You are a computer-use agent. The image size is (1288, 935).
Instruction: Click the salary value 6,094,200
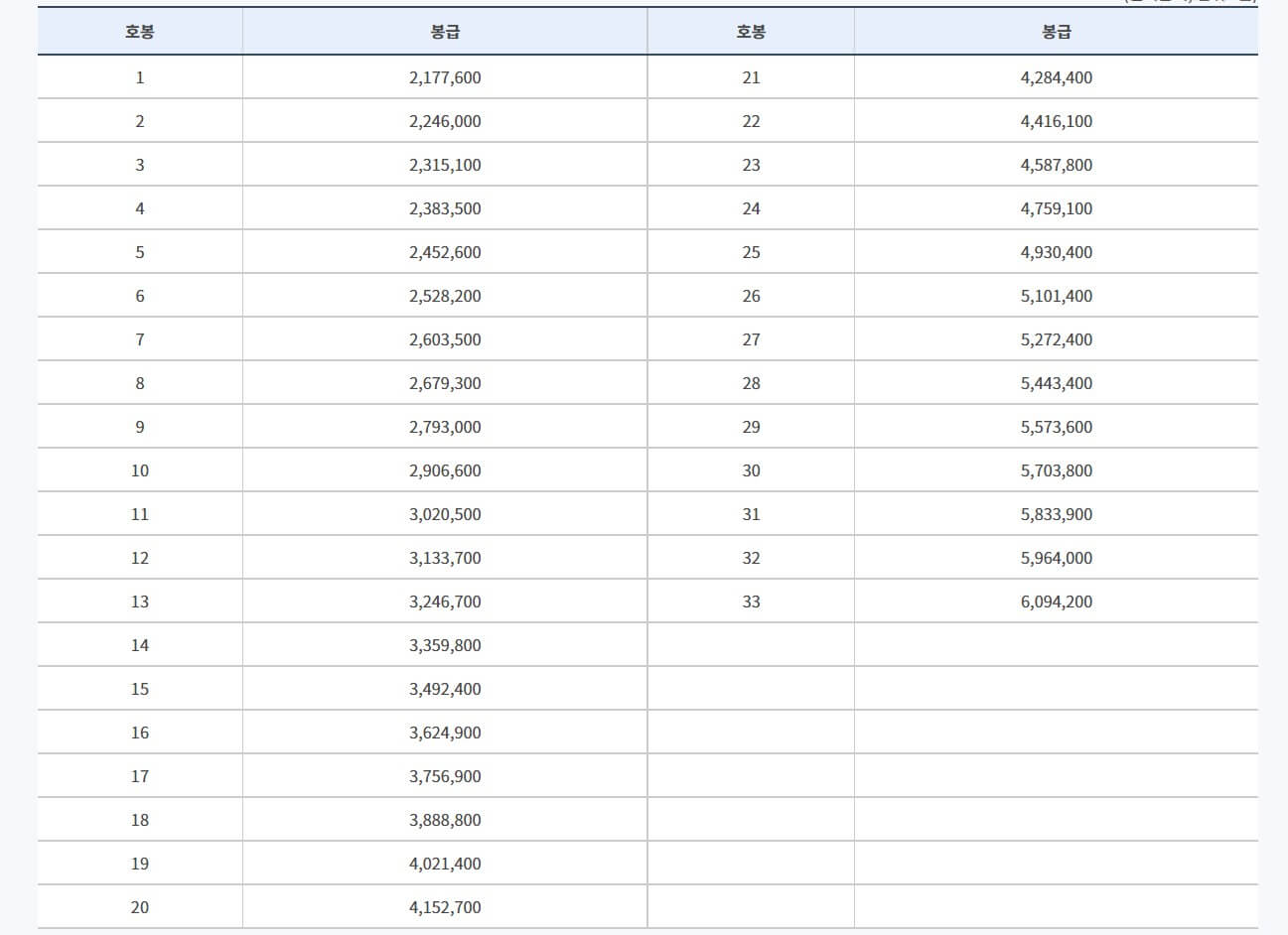click(x=1054, y=601)
